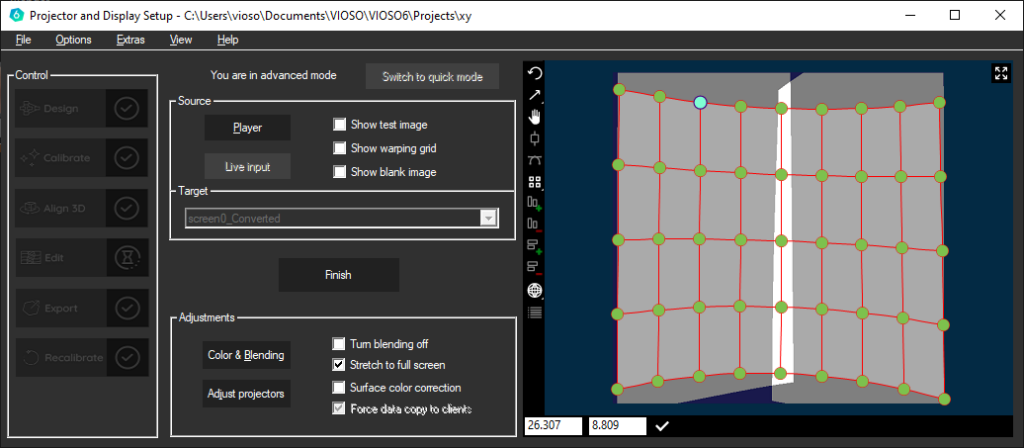1024x448 pixels.
Task: Open the Options menu
Action: point(73,40)
